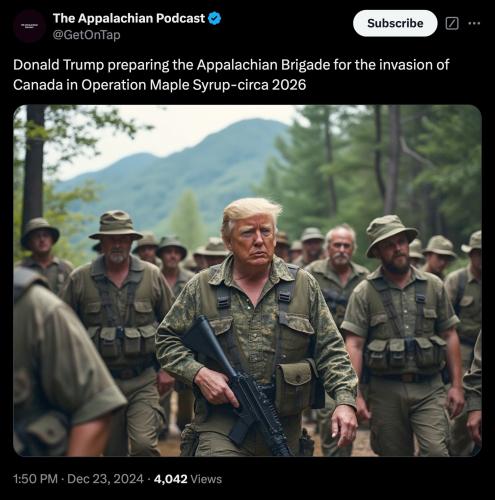This screenshot has width=495, height=500.
Task: Open the attached photo at the rifle
Action: click(237, 383)
